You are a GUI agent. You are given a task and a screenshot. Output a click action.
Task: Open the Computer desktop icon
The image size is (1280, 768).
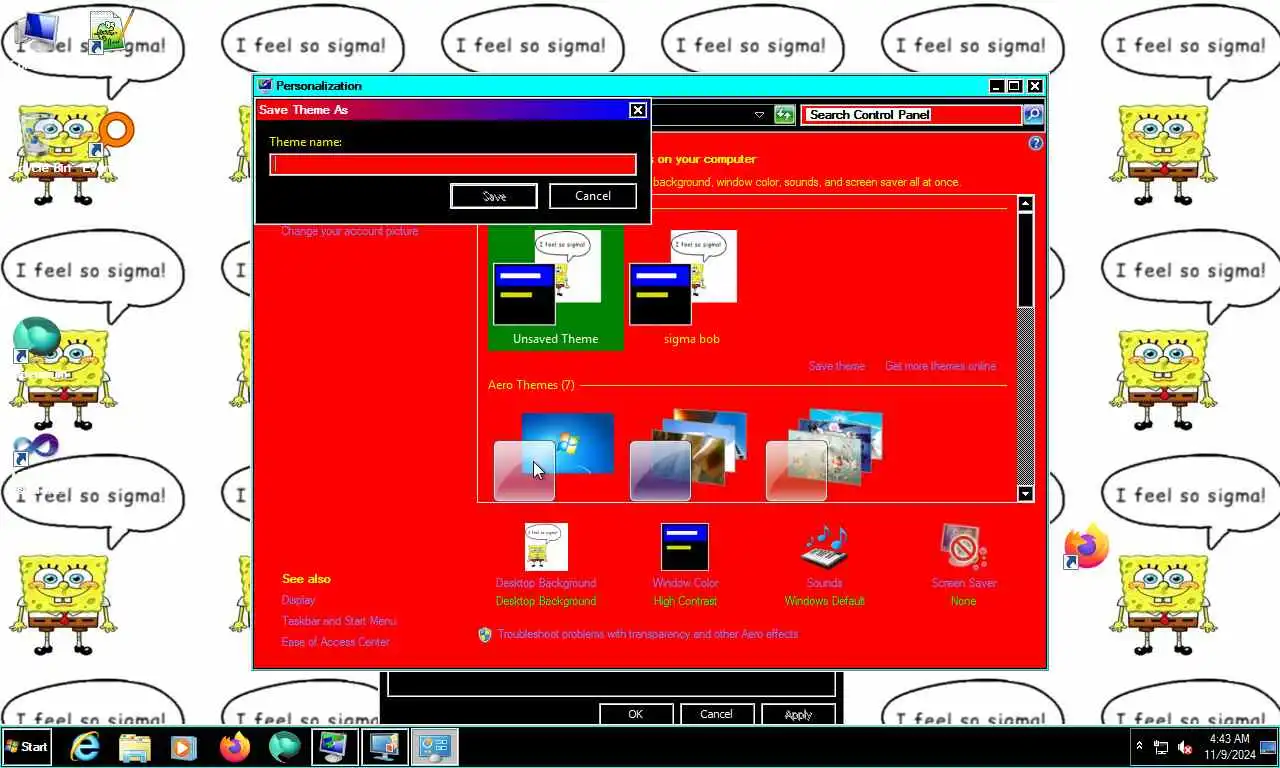[36, 32]
